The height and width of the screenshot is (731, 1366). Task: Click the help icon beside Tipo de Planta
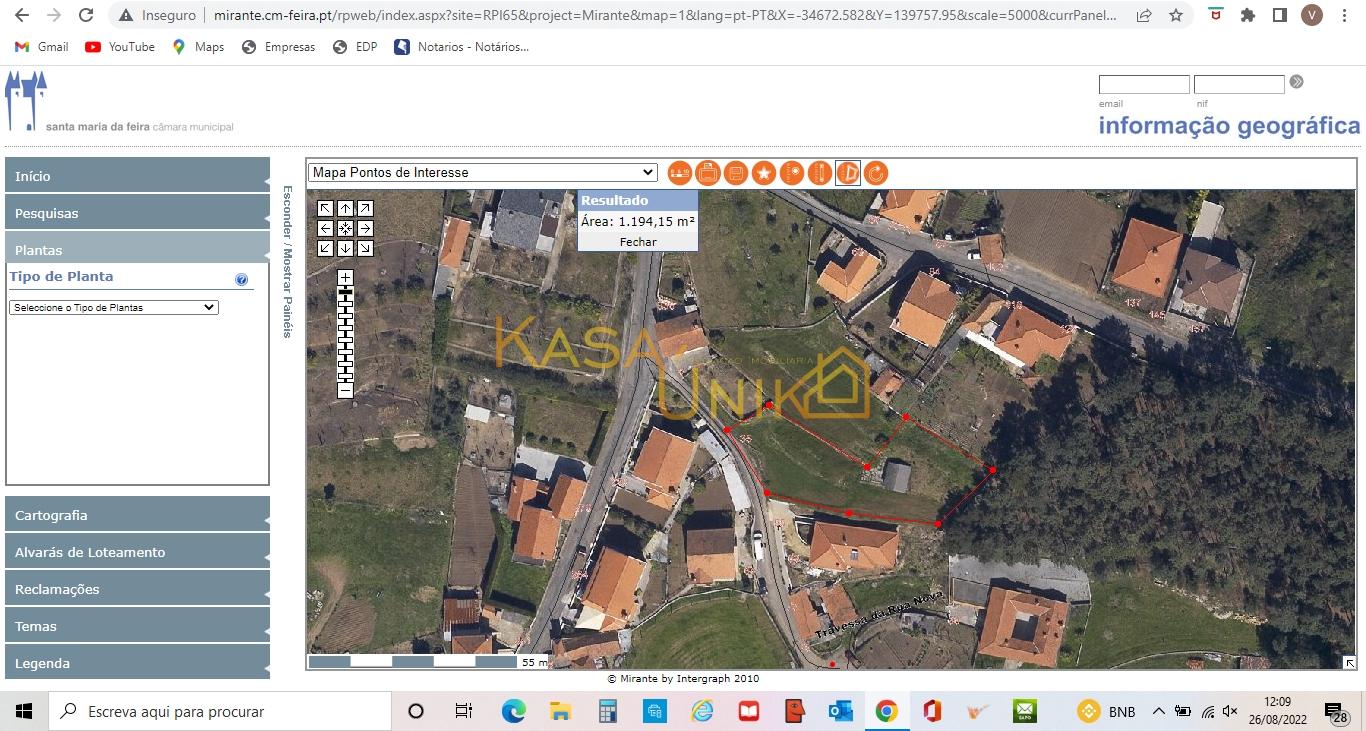(241, 280)
